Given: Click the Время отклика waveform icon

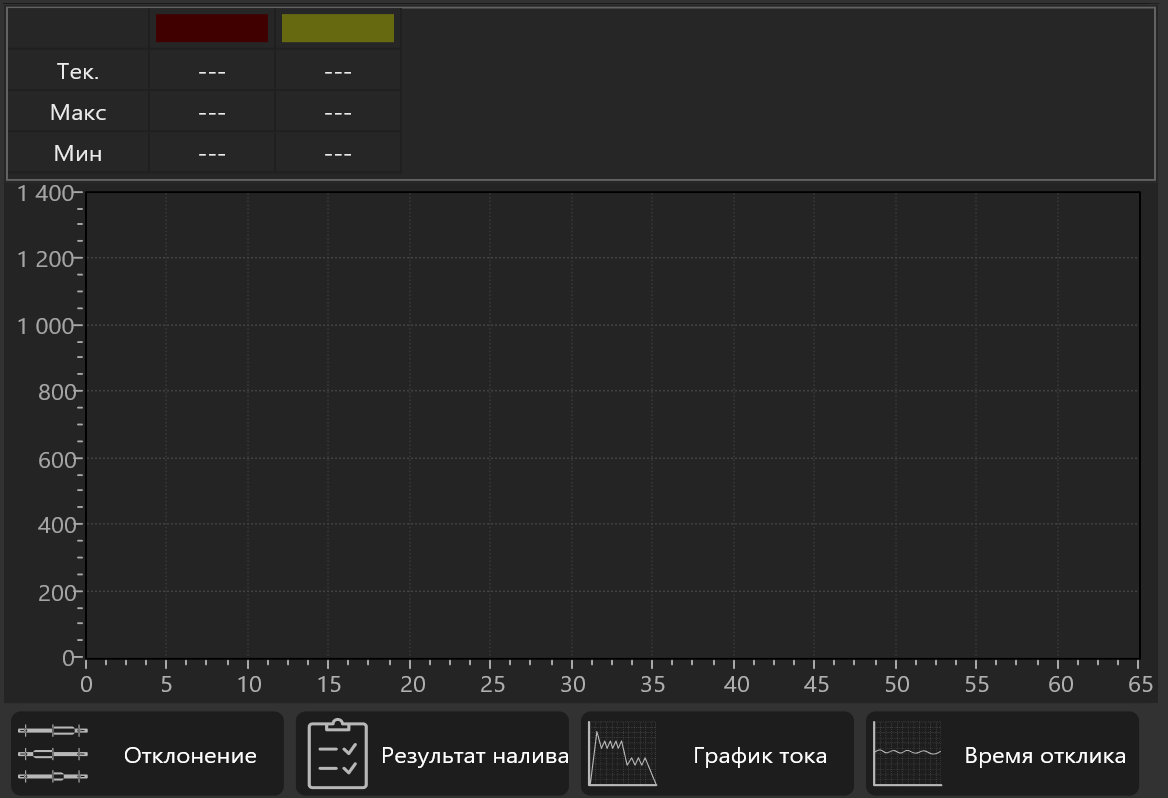Looking at the screenshot, I should [x=907, y=753].
